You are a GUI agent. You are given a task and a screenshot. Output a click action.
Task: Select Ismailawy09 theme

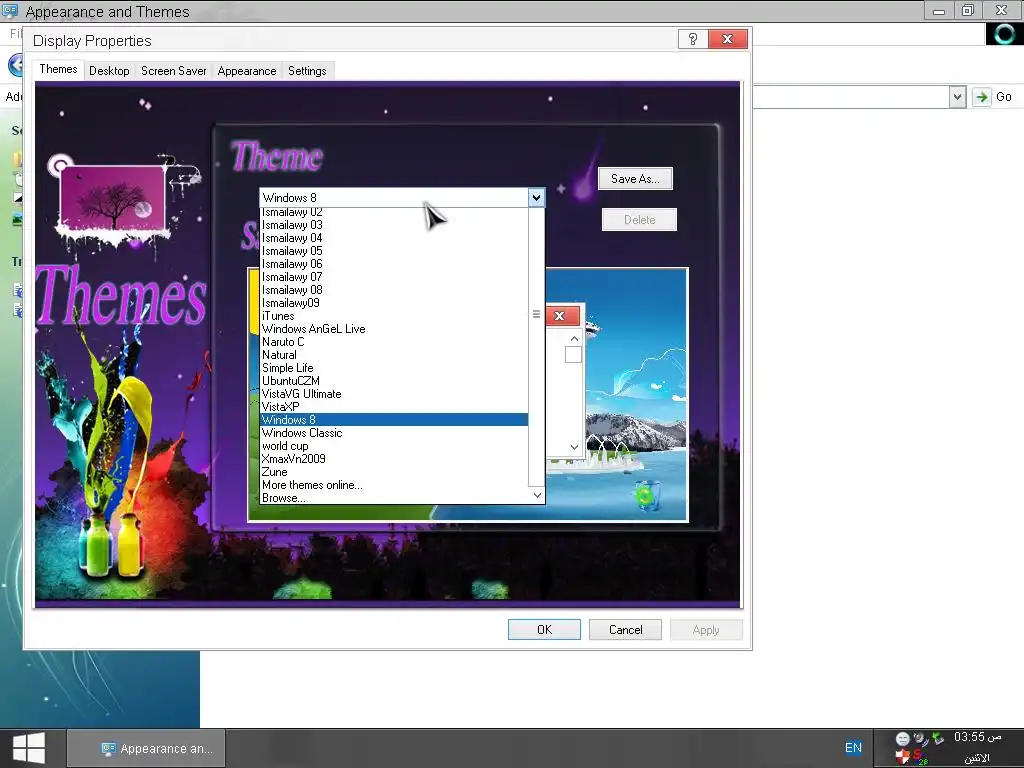[x=394, y=303]
